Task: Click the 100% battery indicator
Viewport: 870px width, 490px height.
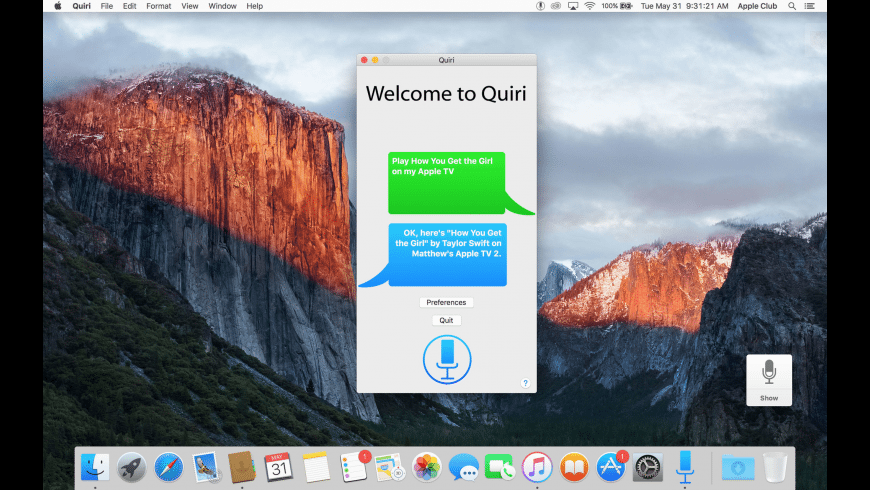Action: pos(616,6)
